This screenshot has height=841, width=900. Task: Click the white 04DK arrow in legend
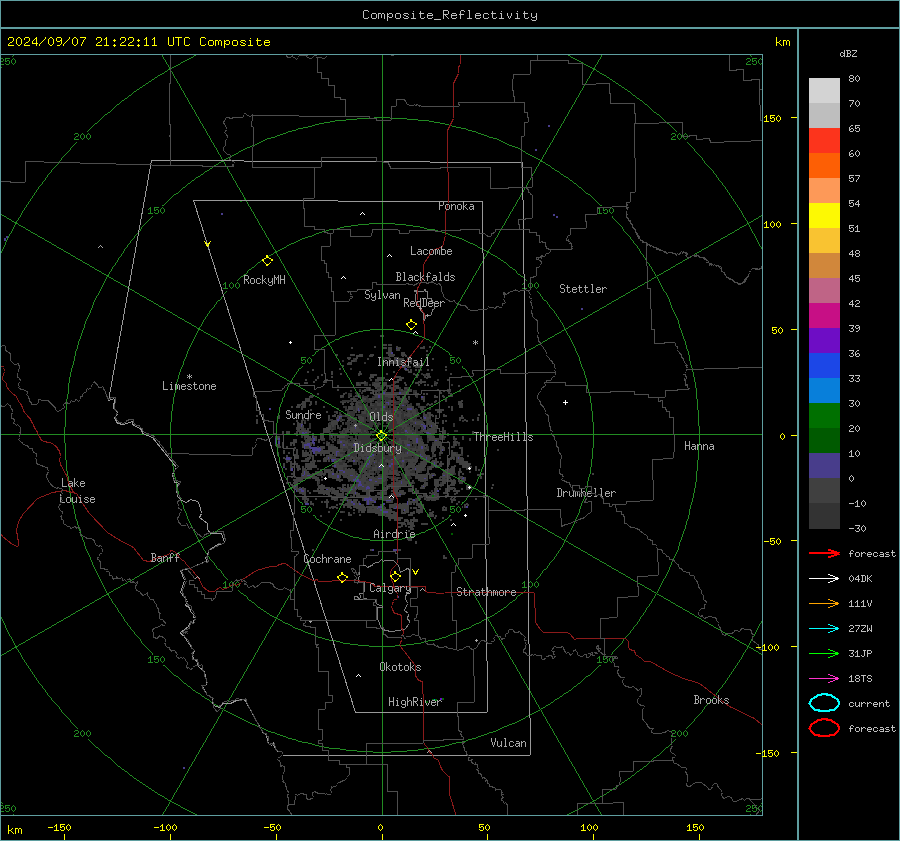[824, 579]
